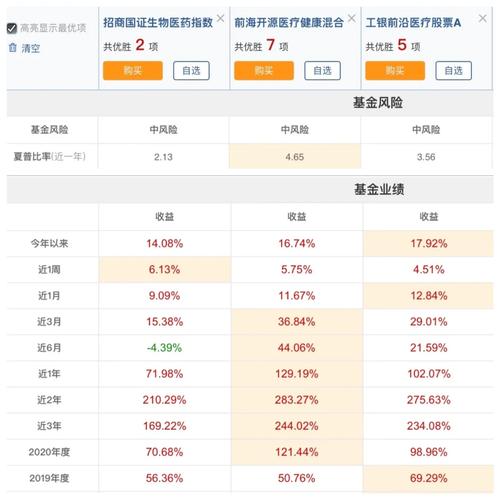Click the highlighted 4.65 Sharpe ratio cell
This screenshot has height=500, width=500.
(295, 156)
